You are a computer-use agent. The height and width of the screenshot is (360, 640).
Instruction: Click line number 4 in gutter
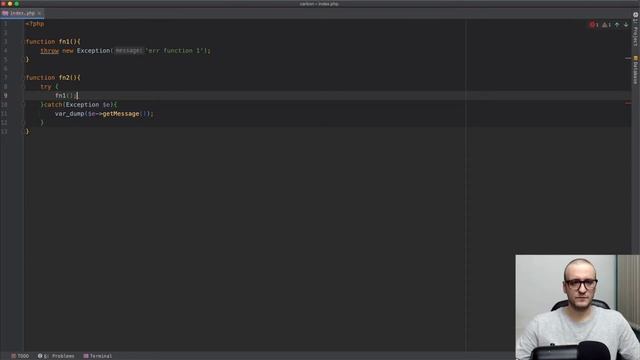tap(5, 51)
